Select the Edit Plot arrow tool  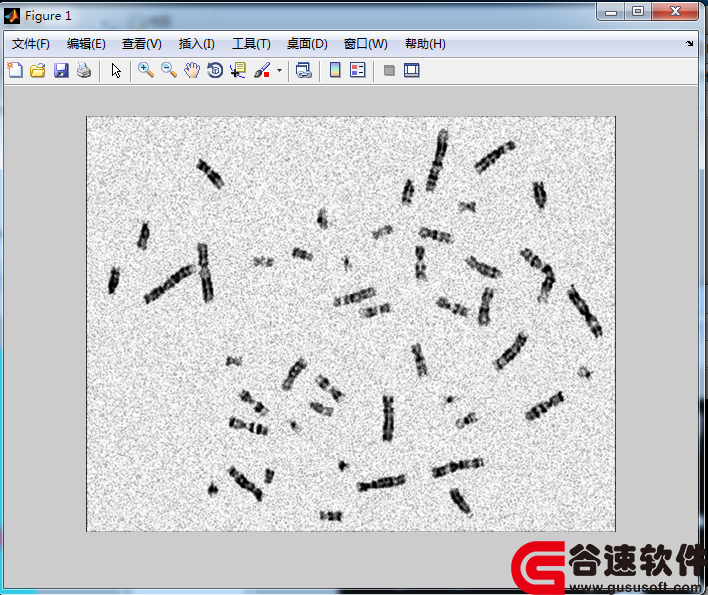pyautogui.click(x=116, y=70)
